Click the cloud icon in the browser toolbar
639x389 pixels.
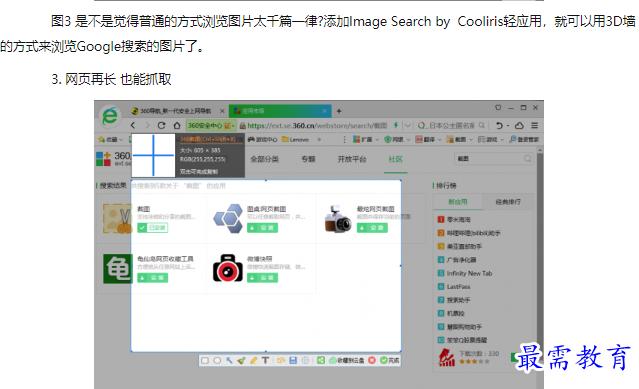click(519, 125)
